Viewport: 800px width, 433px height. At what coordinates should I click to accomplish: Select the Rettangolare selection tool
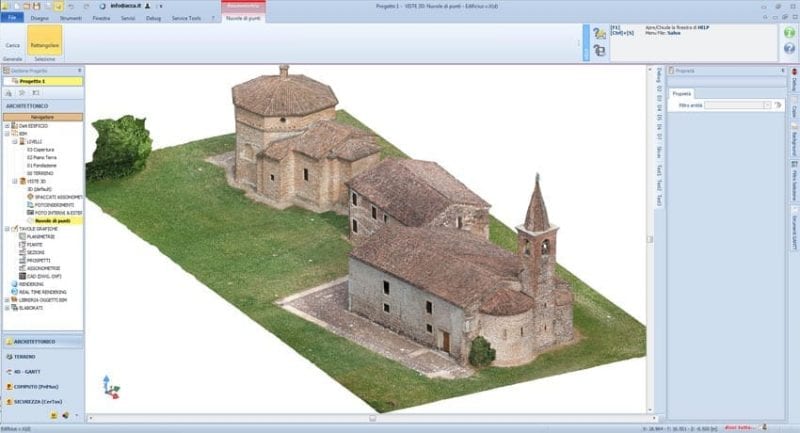click(44, 42)
